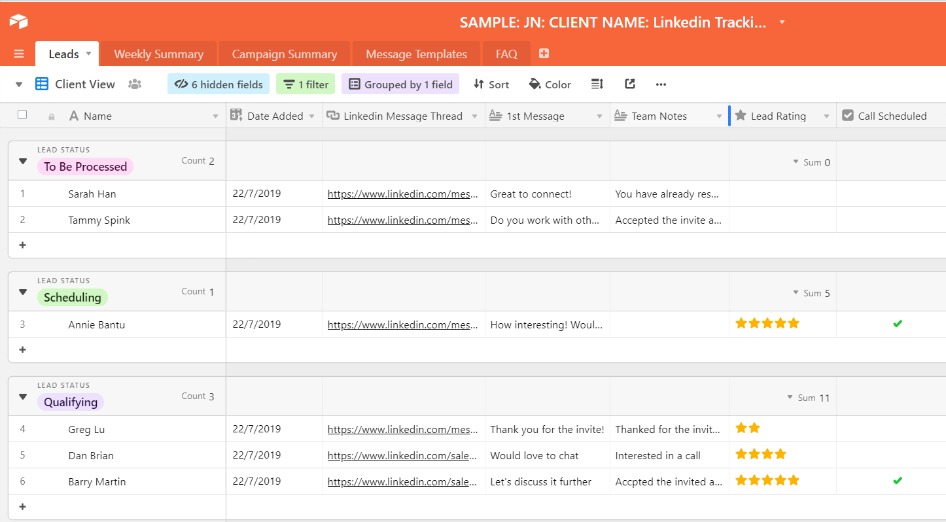Collapse the Scheduling group
Image resolution: width=946 pixels, height=522 pixels.
pyautogui.click(x=22, y=292)
